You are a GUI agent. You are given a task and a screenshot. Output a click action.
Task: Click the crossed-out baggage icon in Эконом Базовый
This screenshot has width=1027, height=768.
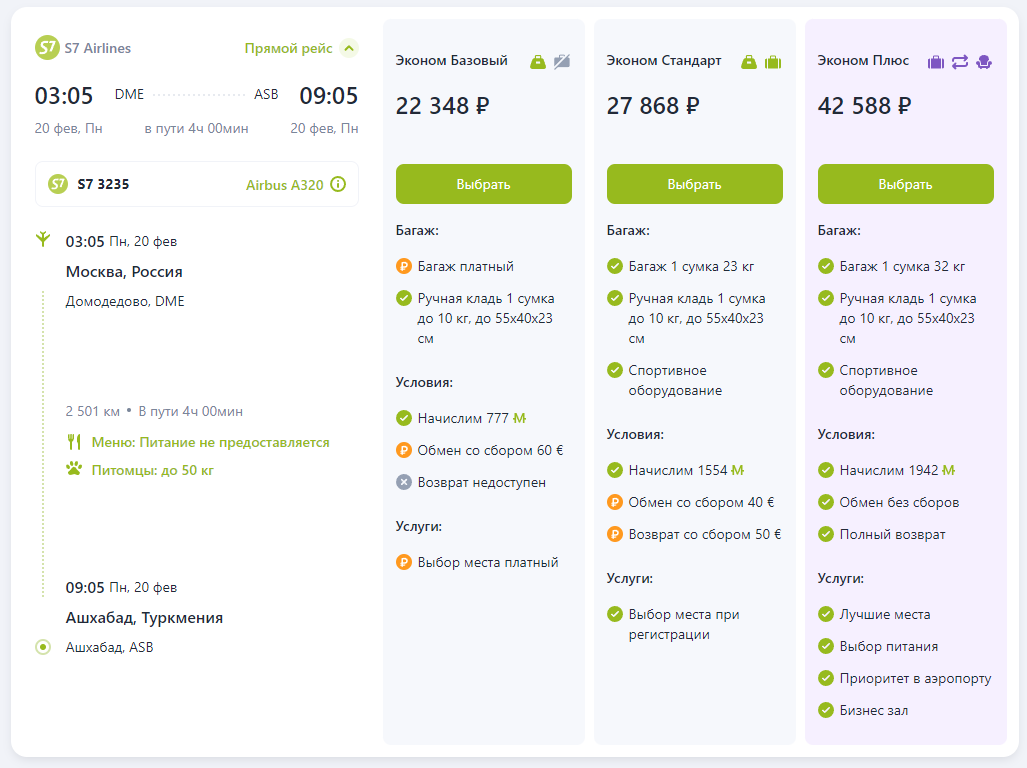(562, 62)
